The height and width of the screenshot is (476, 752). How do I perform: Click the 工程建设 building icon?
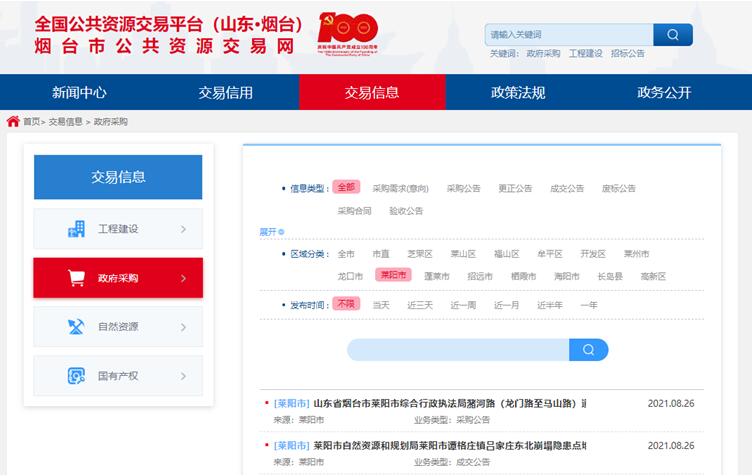(x=76, y=229)
